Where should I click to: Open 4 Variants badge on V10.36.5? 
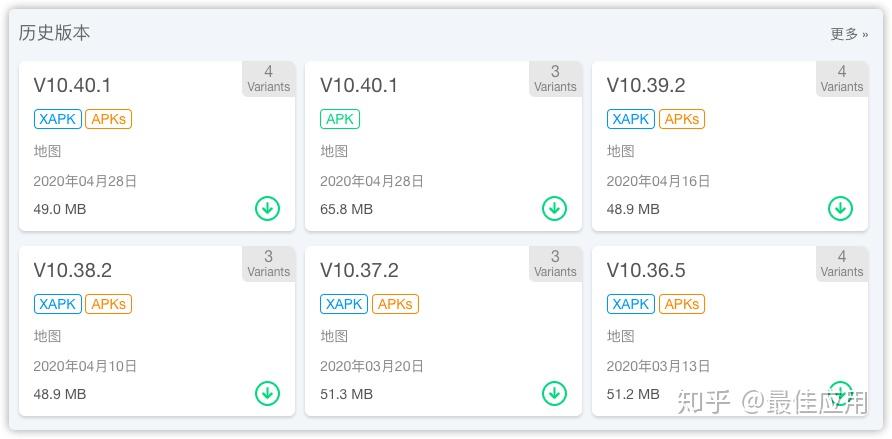coord(842,264)
